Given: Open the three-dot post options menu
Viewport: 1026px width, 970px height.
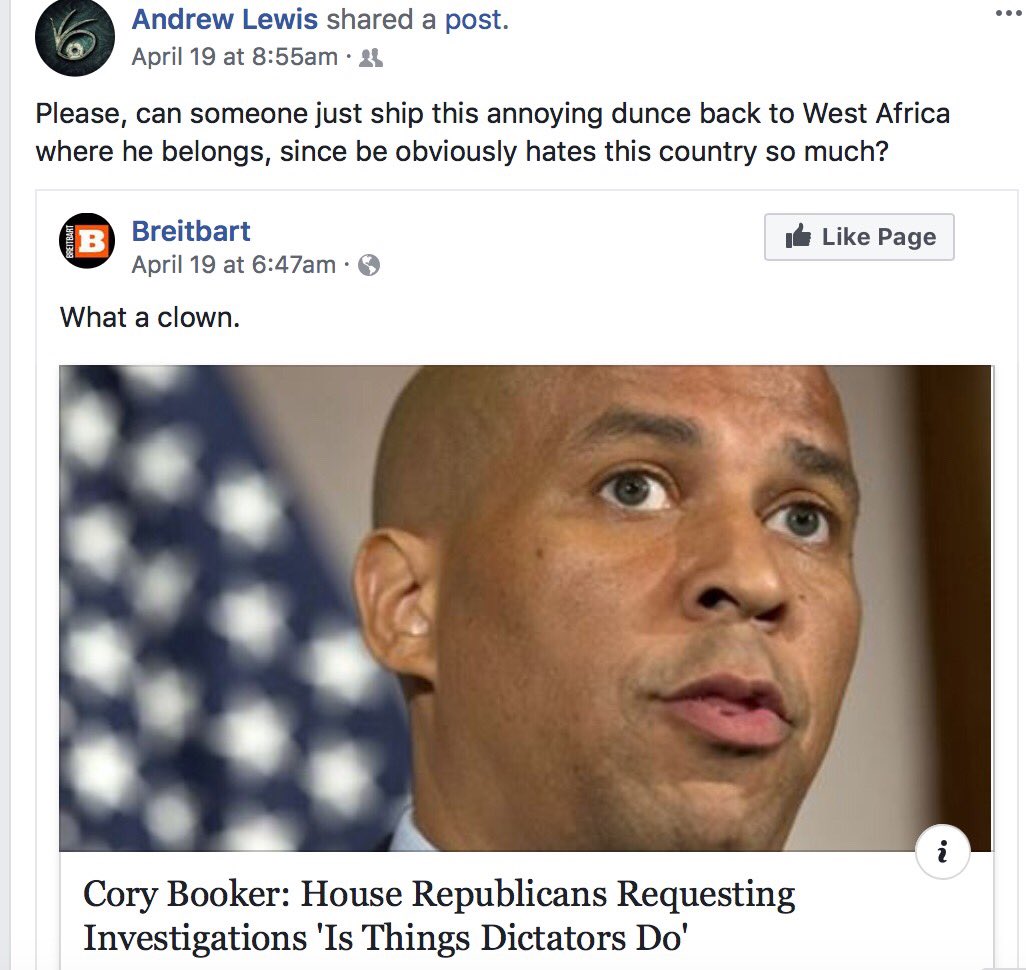Looking at the screenshot, I should [x=1008, y=13].
